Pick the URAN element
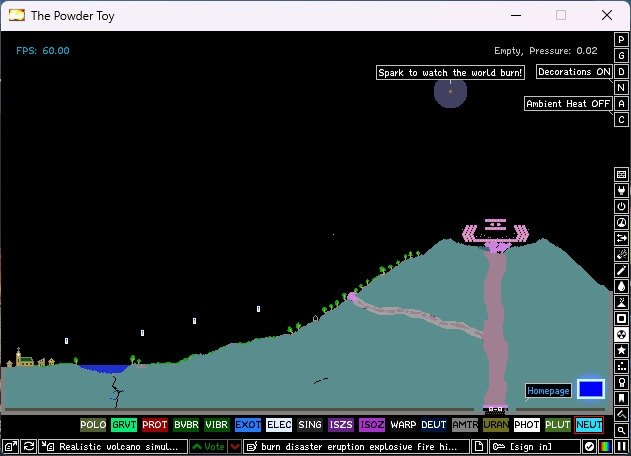This screenshot has height=456, width=631. (496, 425)
